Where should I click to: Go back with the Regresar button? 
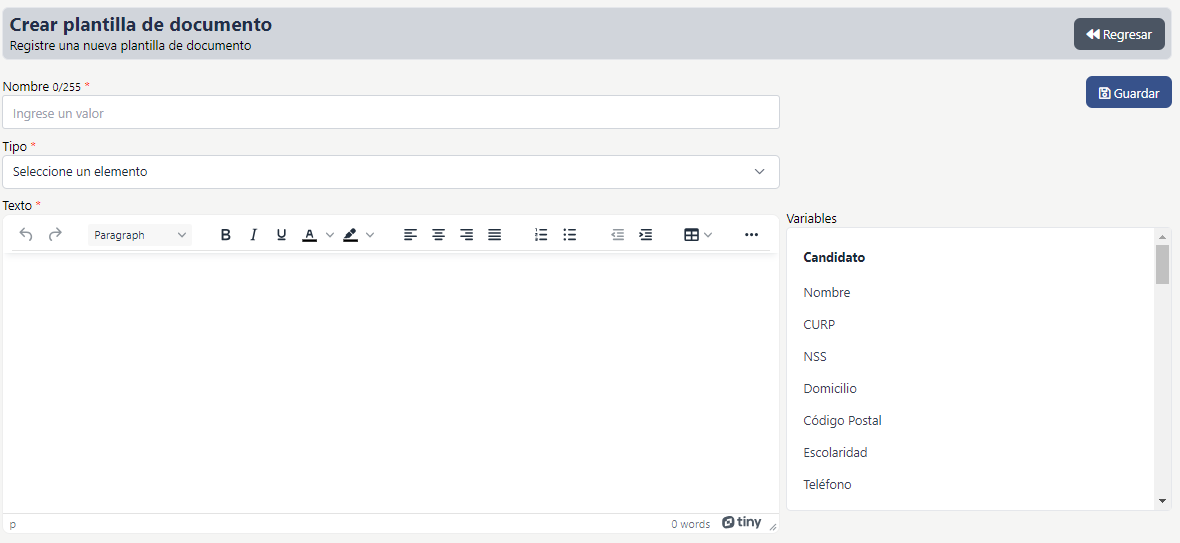pos(1118,34)
